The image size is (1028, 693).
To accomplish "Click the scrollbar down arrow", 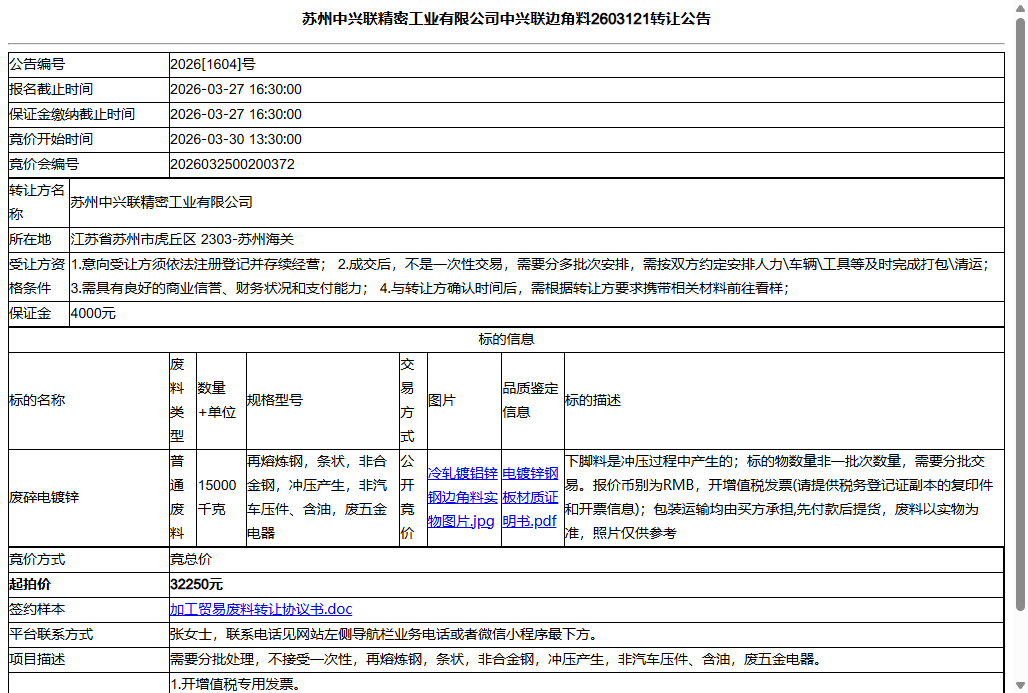I will [1019, 683].
